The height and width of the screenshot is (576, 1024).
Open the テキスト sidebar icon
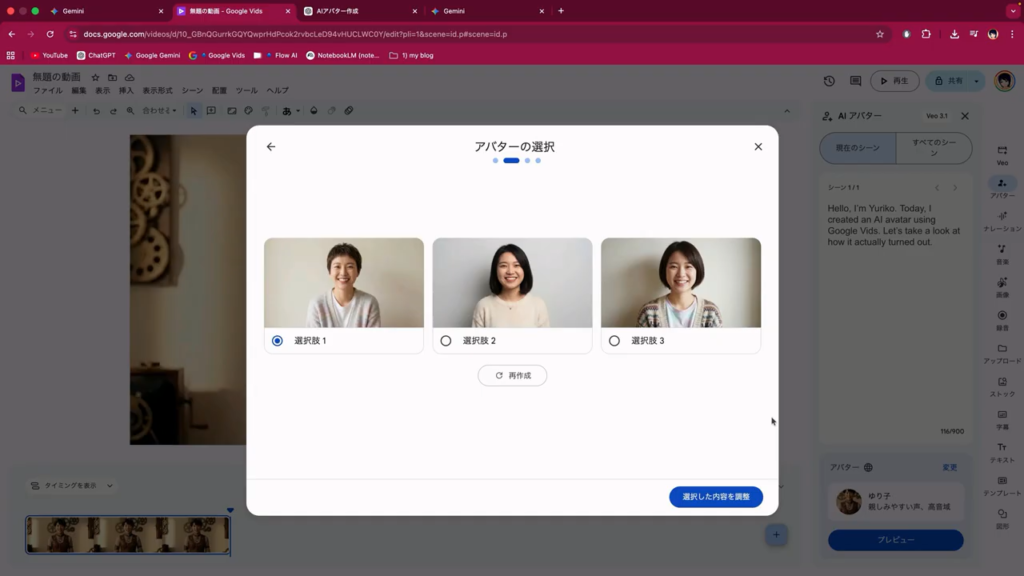1002,450
